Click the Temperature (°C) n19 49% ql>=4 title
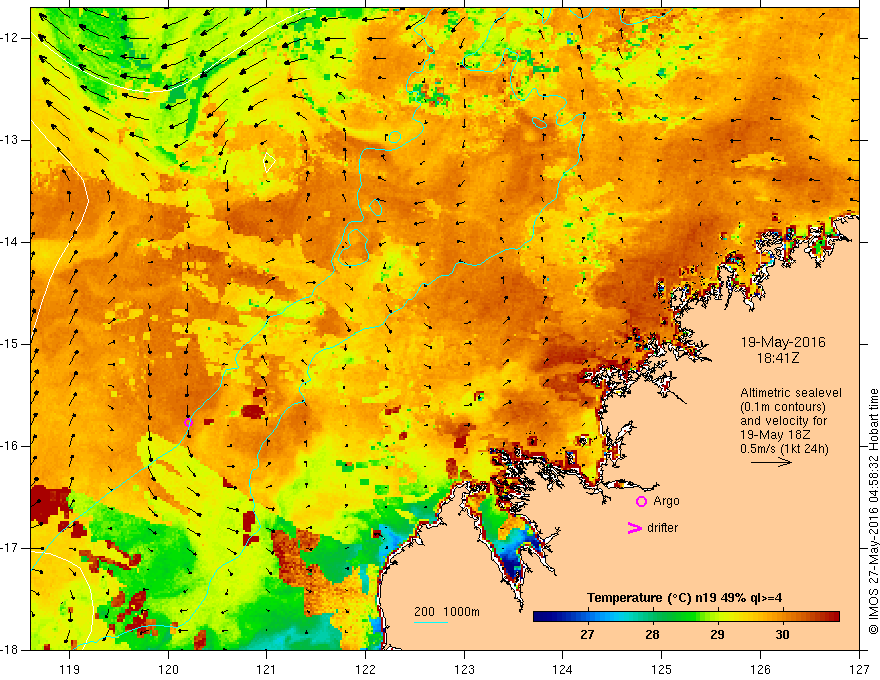Viewport: 880px width, 680px height. coord(685,598)
